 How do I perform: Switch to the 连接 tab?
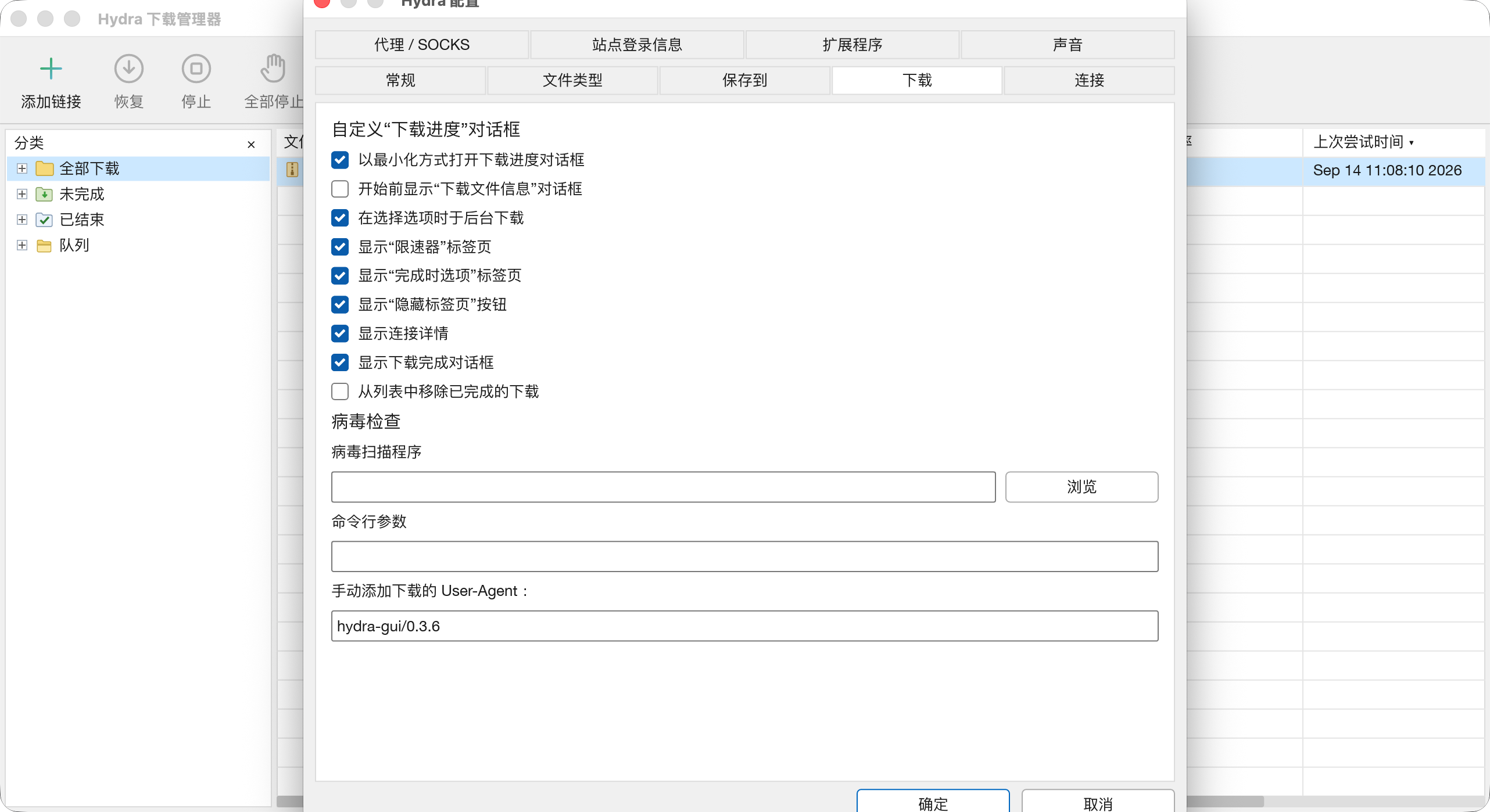tap(1089, 80)
